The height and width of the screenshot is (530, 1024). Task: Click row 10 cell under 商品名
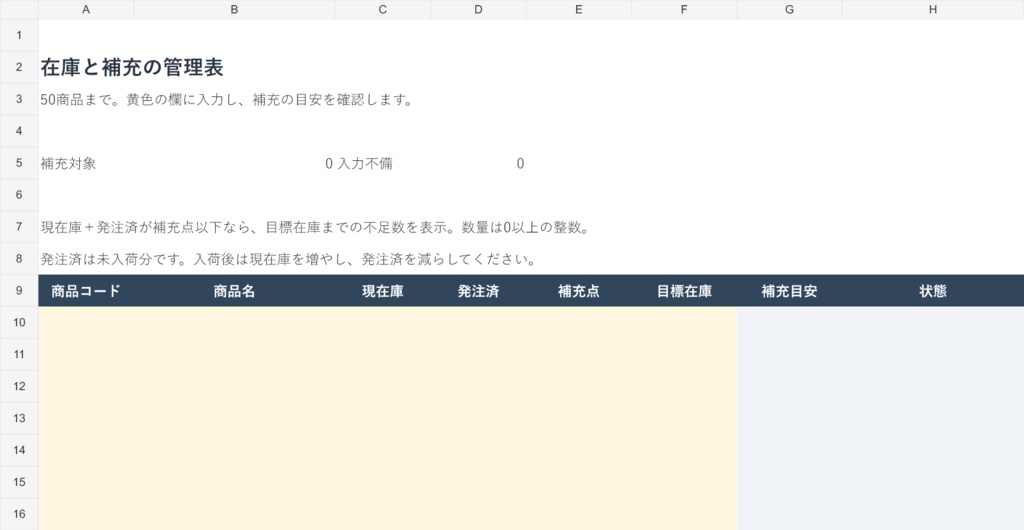tap(234, 322)
